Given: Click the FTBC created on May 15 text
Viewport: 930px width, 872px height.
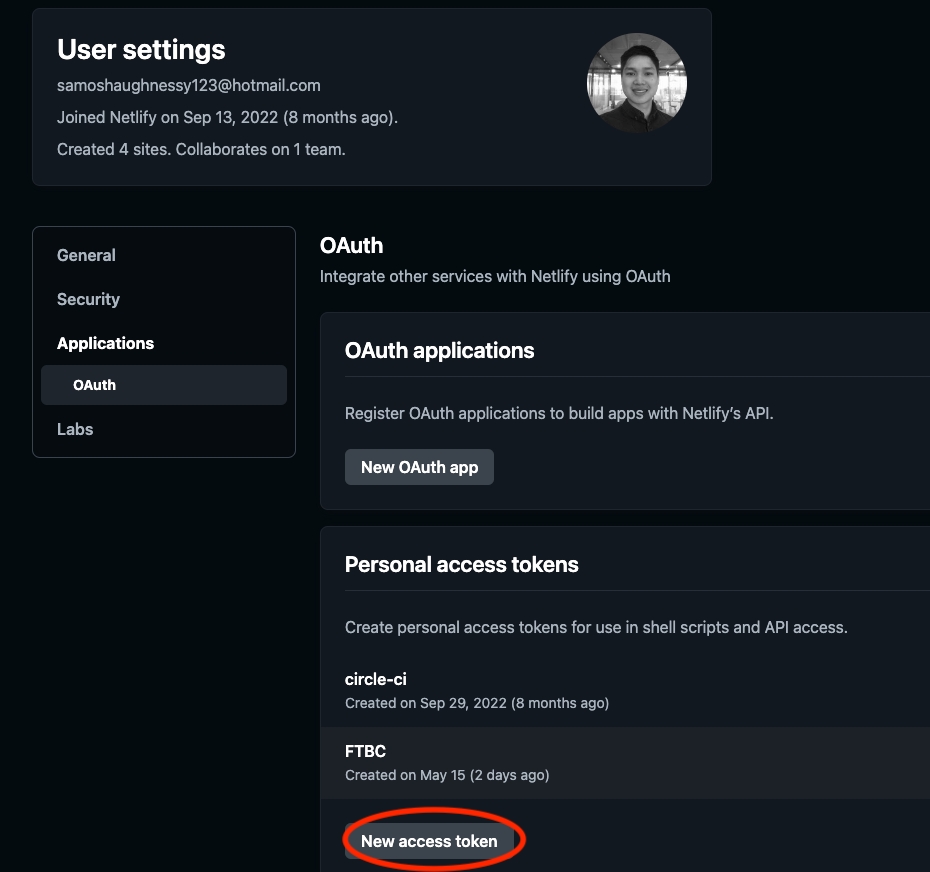Looking at the screenshot, I should coord(446,775).
